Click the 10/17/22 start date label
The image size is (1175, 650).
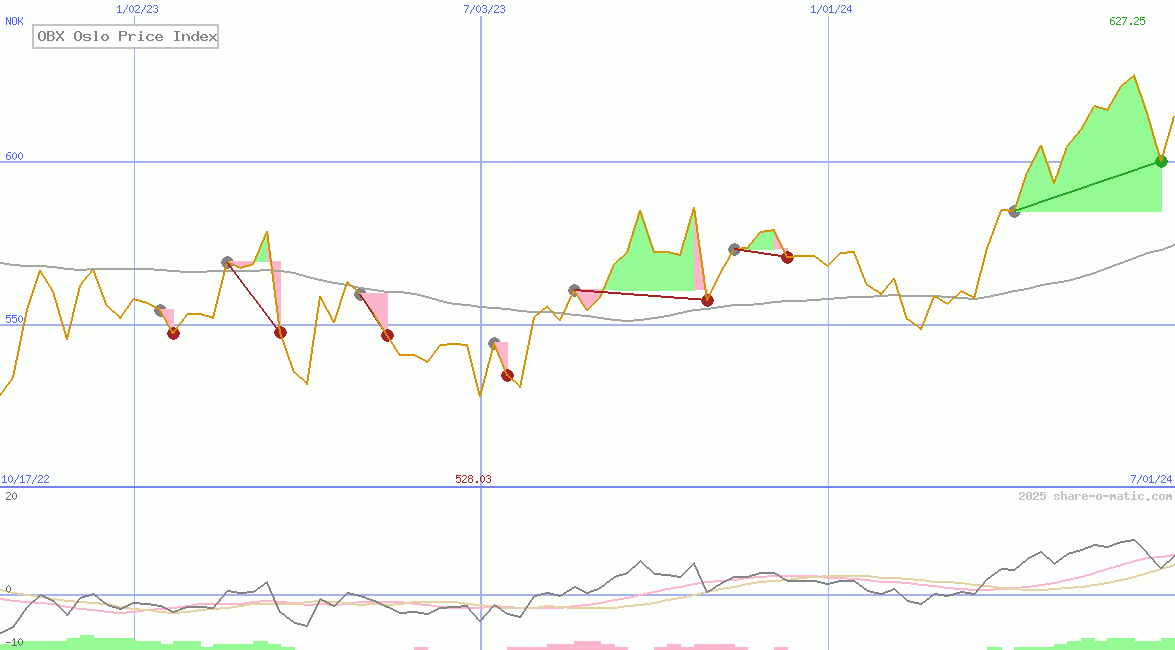click(26, 479)
